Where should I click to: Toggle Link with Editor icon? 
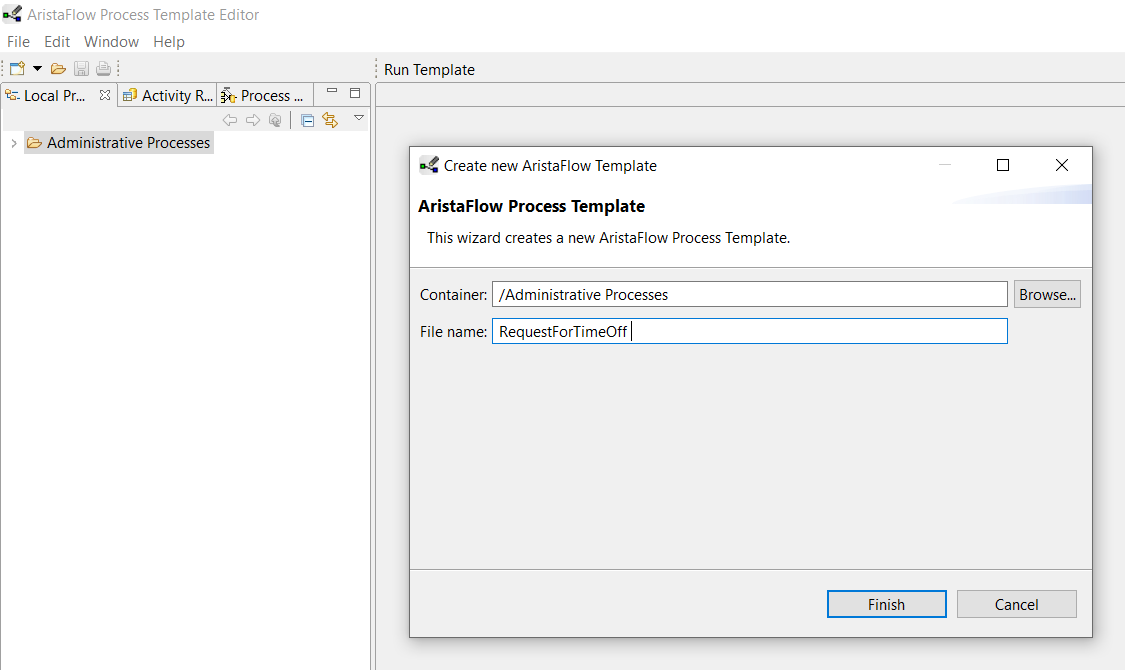(x=330, y=120)
